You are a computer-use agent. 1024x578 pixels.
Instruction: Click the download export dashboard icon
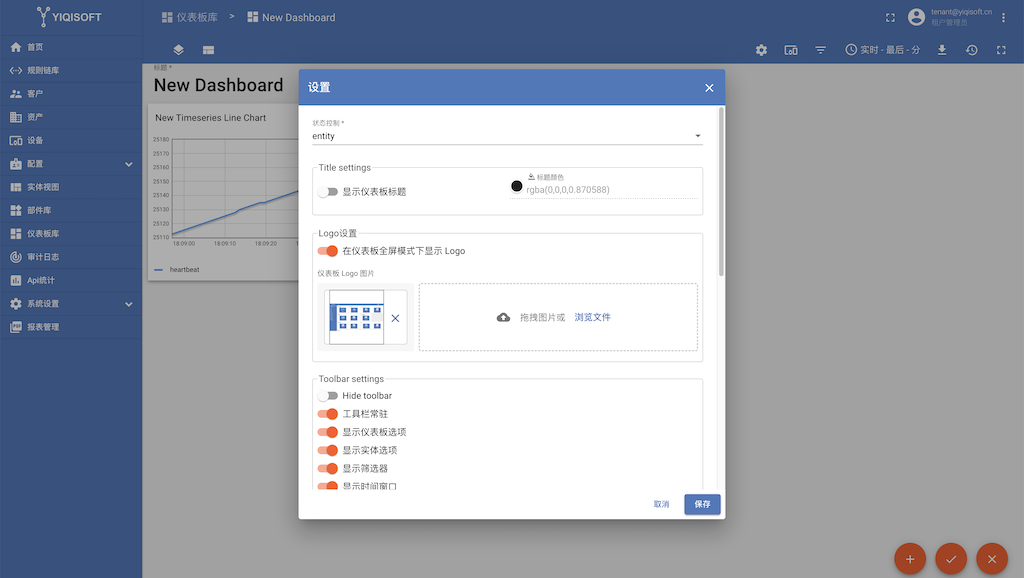tap(942, 50)
